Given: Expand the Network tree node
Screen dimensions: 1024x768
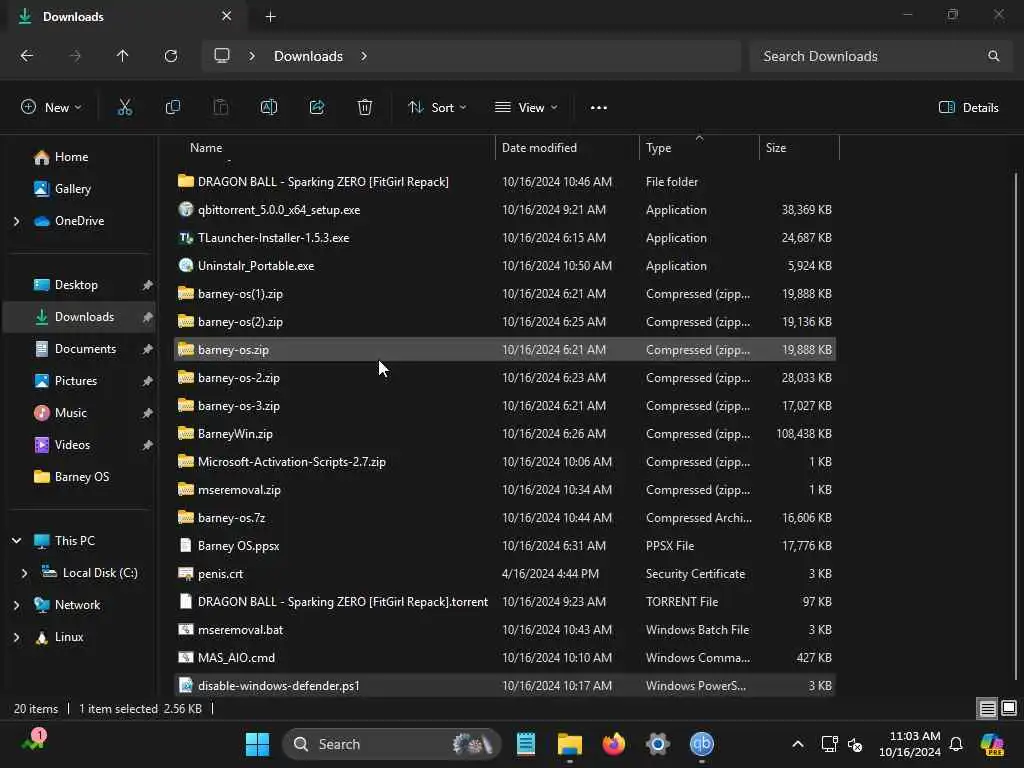Looking at the screenshot, I should pos(16,605).
